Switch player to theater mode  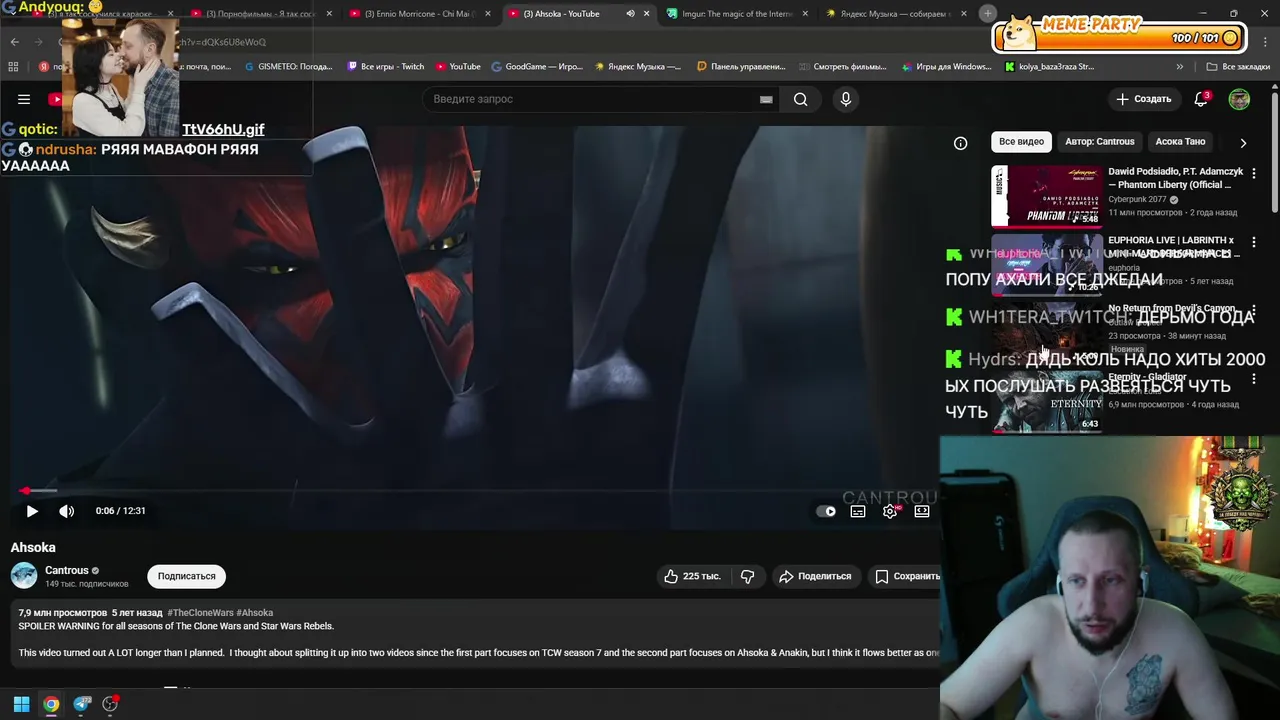point(922,511)
